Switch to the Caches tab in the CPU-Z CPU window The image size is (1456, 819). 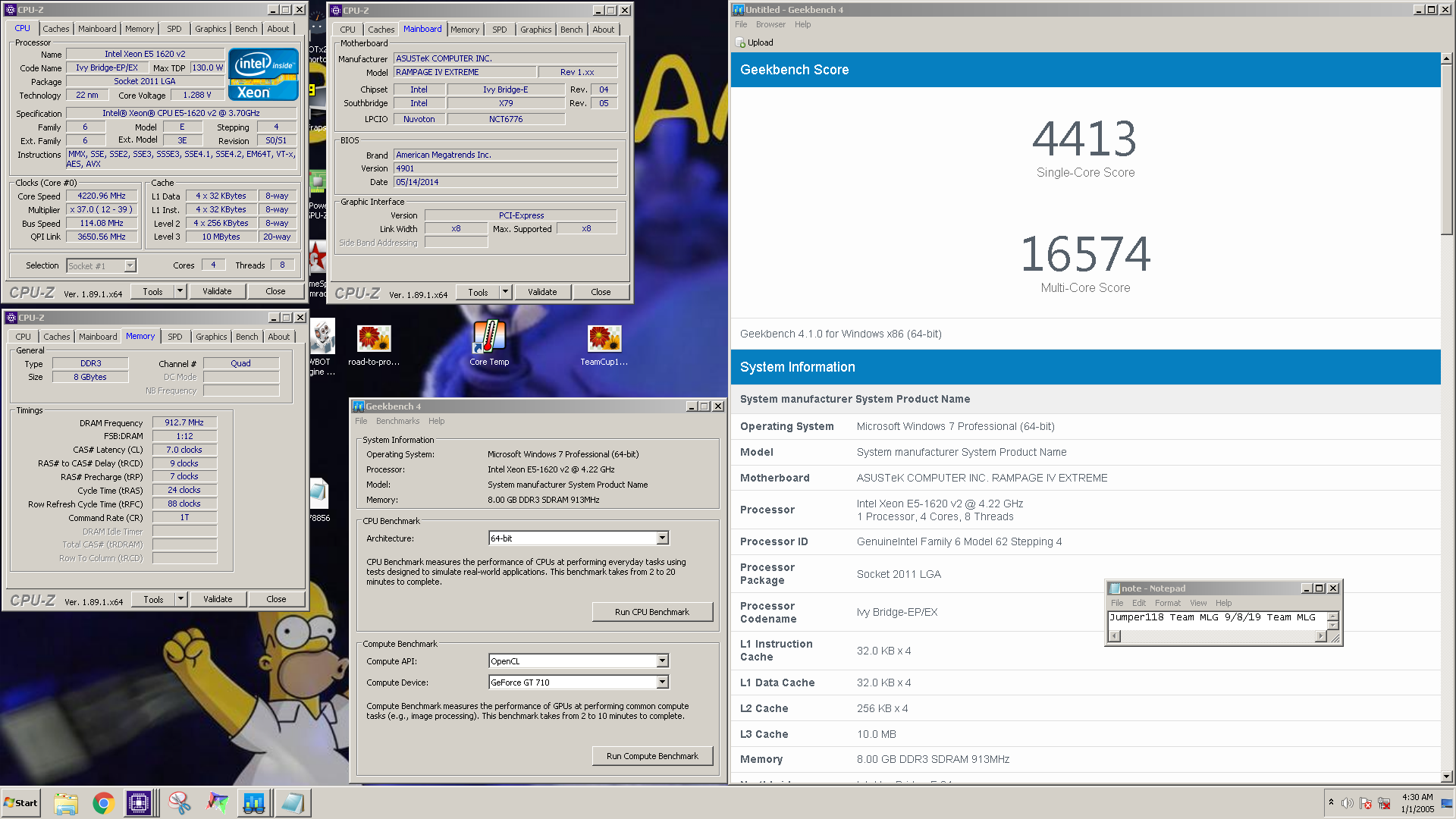[55, 29]
